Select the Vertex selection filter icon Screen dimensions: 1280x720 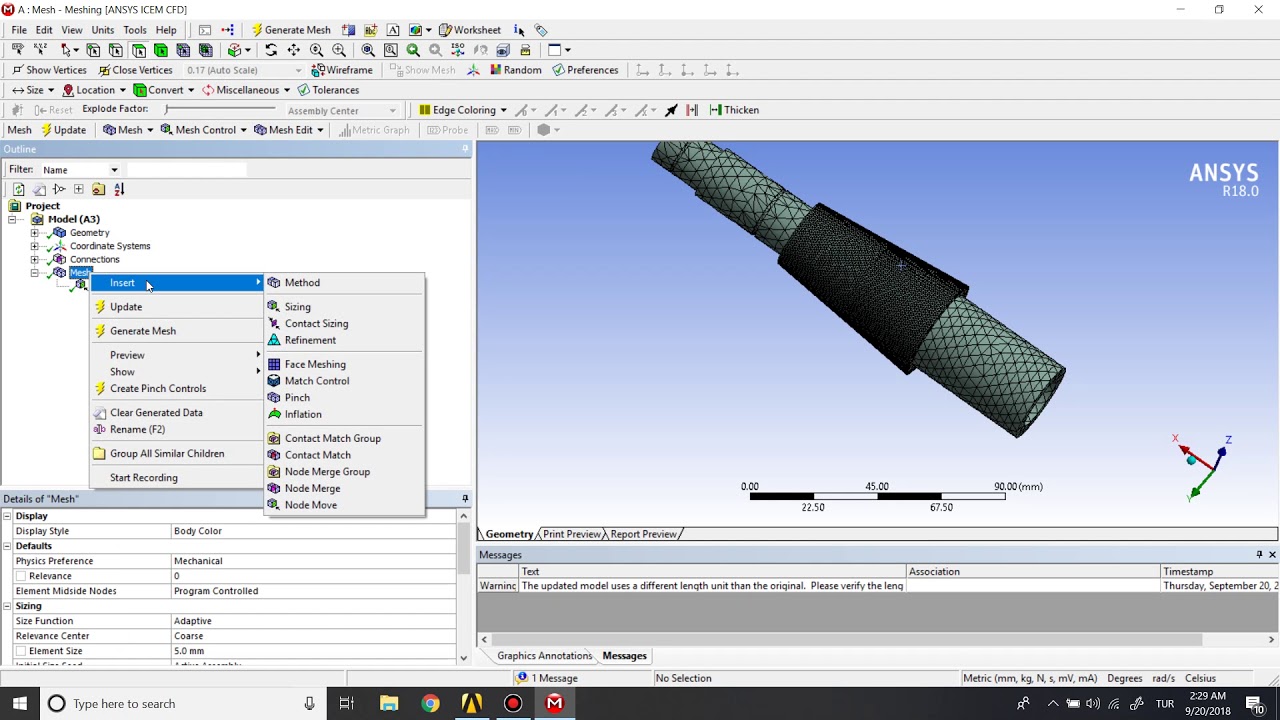93,50
